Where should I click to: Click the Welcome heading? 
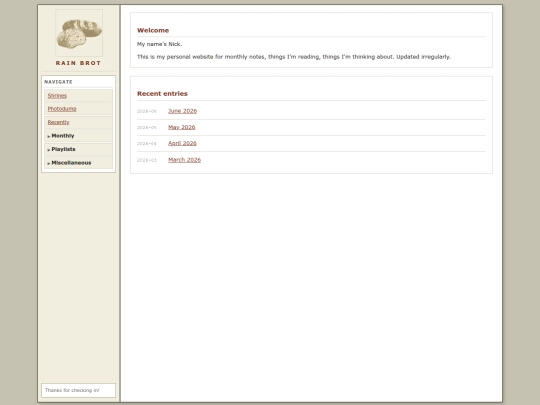point(153,30)
